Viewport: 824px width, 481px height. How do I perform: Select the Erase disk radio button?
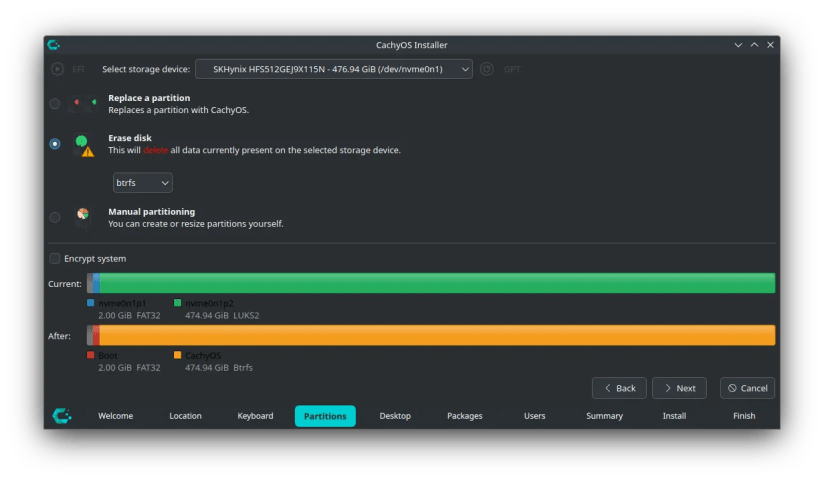click(x=55, y=144)
